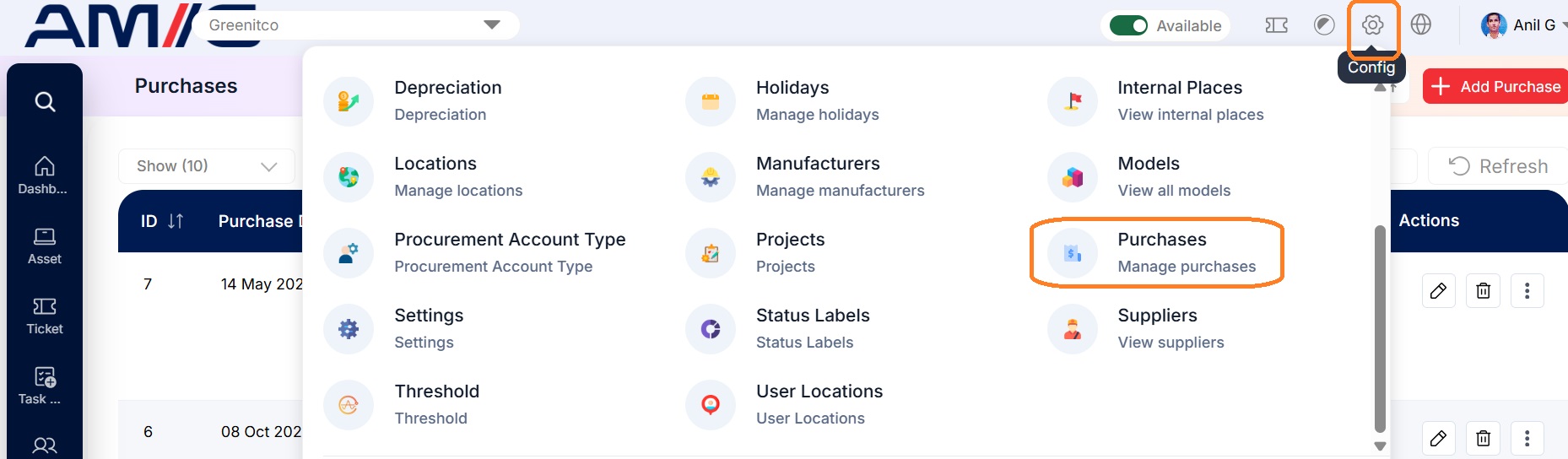Open more actions for purchase row 7
Viewport: 1568px width, 459px height.
1527,291
